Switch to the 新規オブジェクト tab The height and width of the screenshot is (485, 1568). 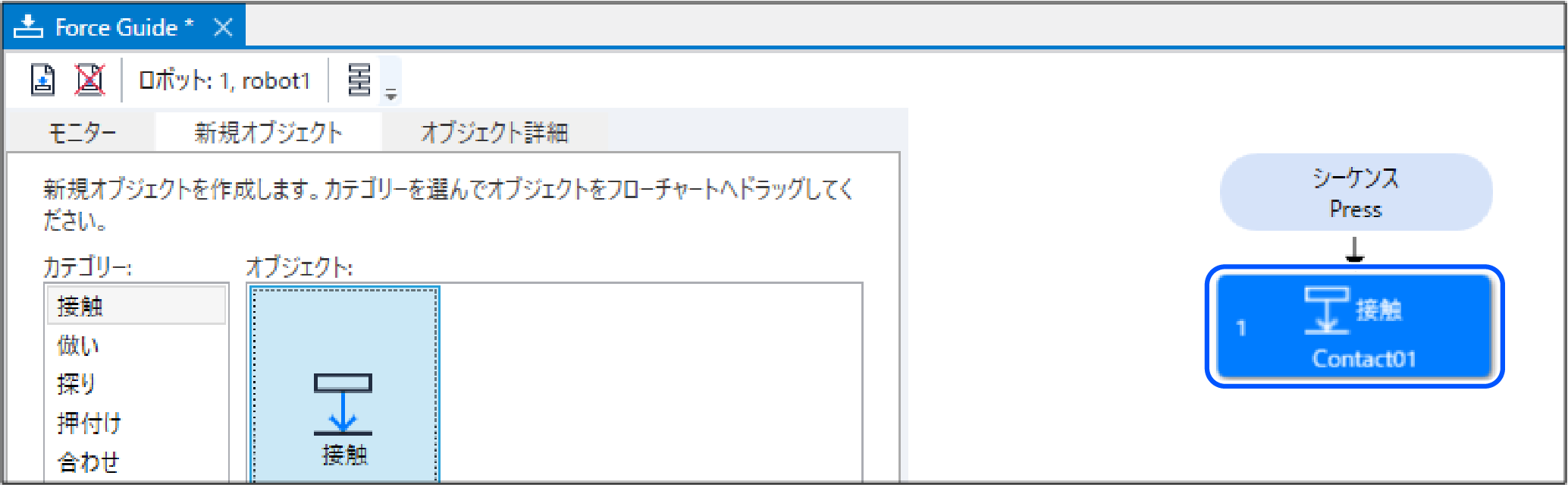coord(268,131)
